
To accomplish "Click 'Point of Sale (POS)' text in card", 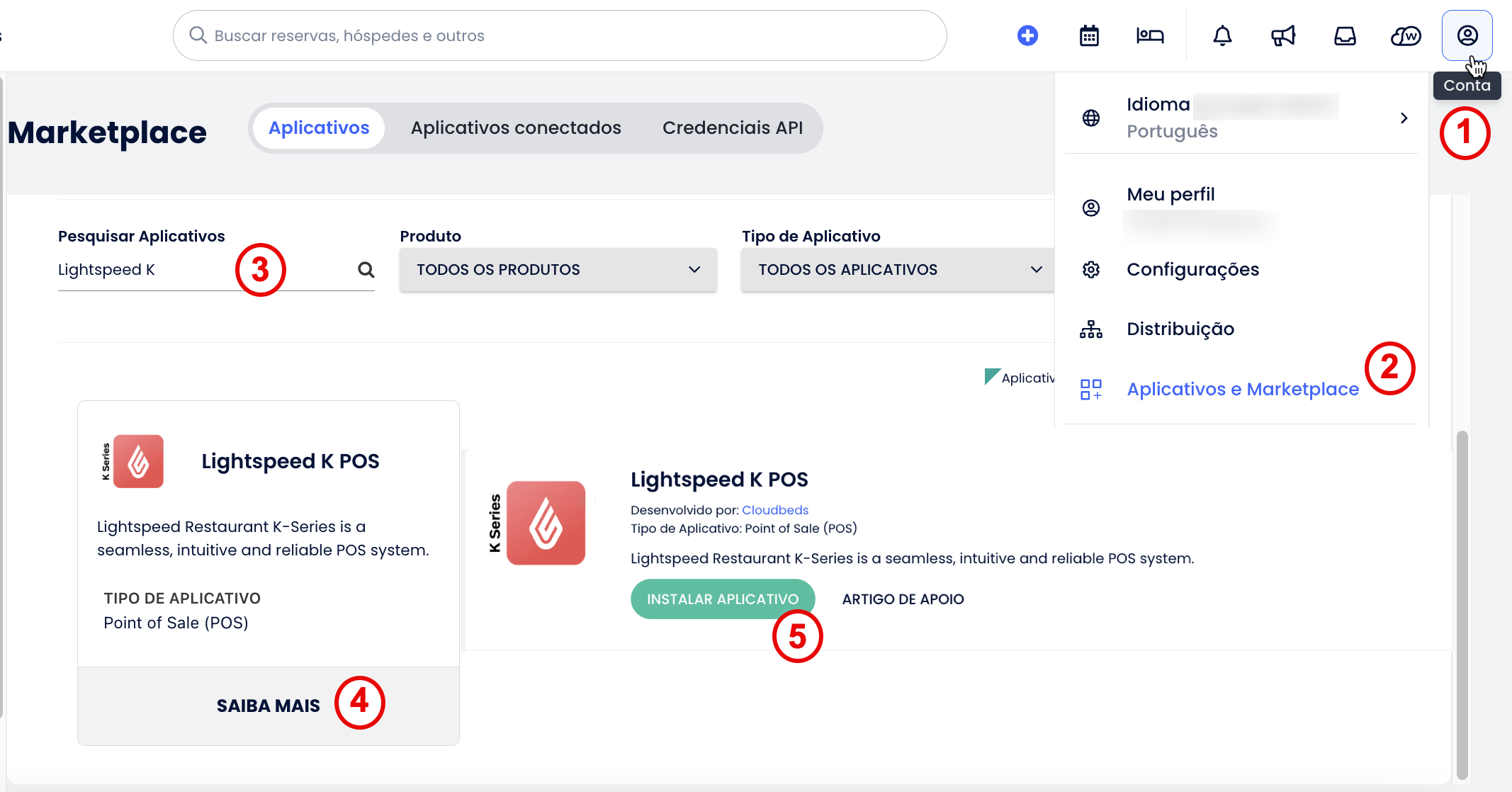I will point(176,623).
